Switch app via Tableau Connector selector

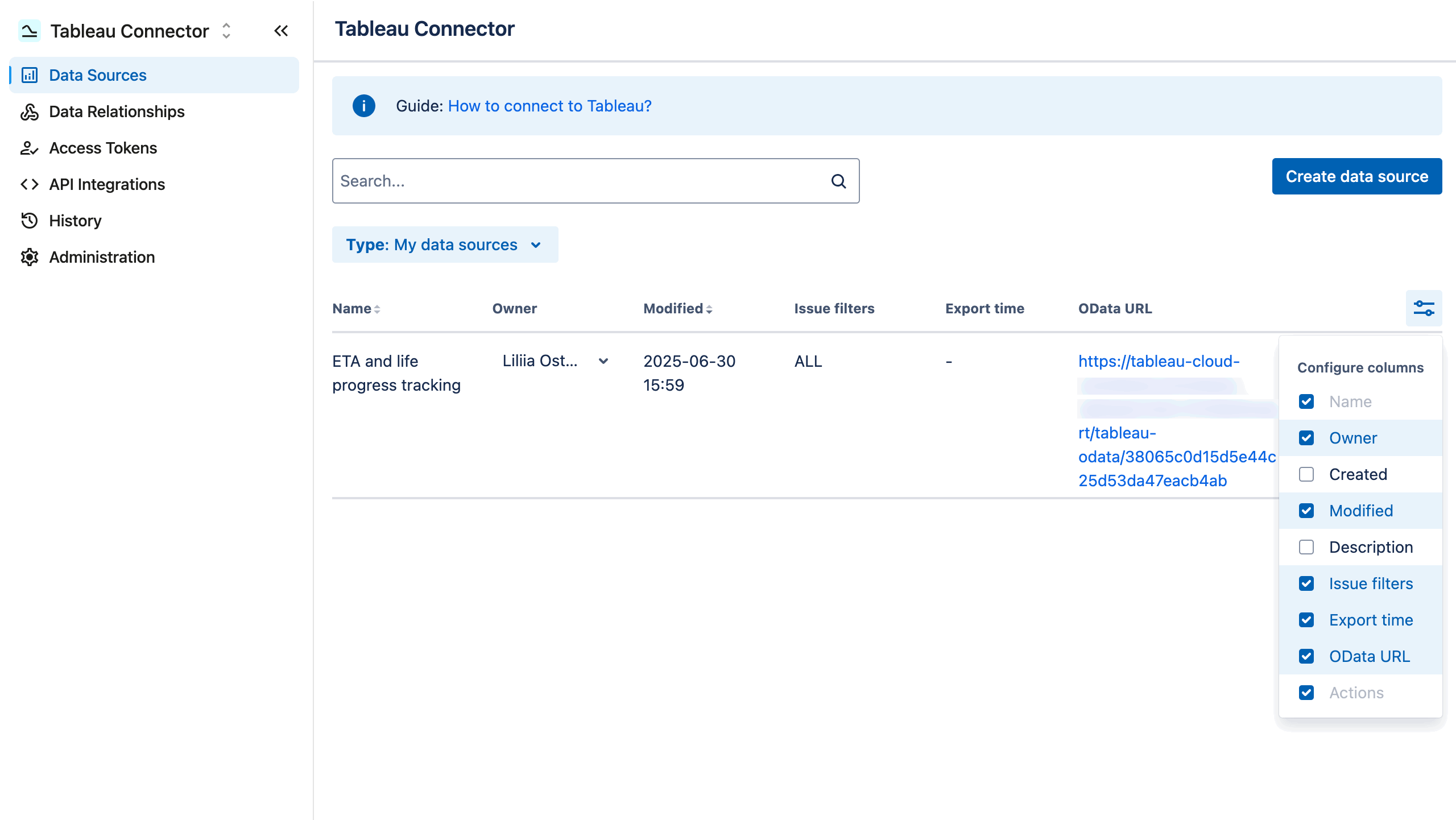226,31
